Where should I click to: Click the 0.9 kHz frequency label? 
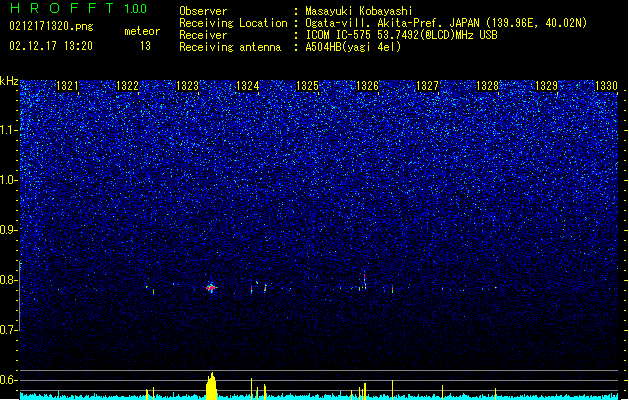9,230
